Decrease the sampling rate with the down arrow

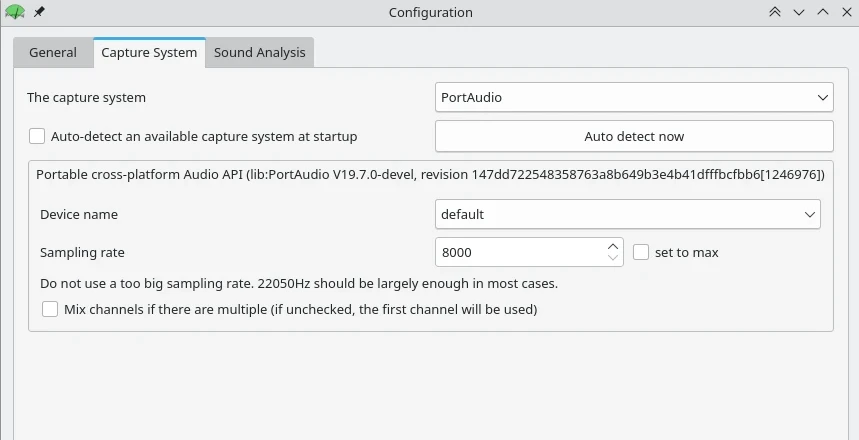613,259
